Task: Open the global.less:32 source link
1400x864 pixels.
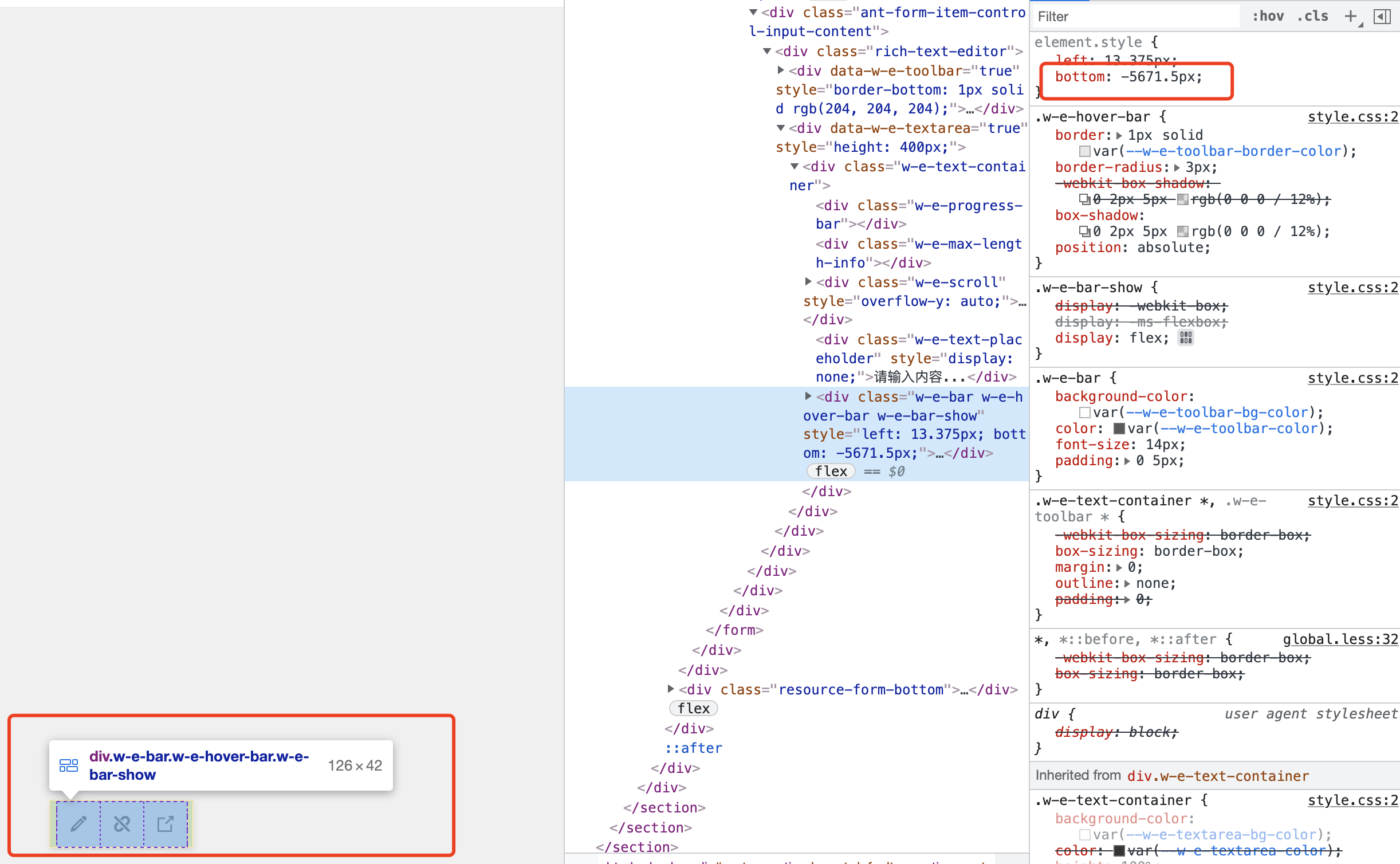Action: [1339, 639]
